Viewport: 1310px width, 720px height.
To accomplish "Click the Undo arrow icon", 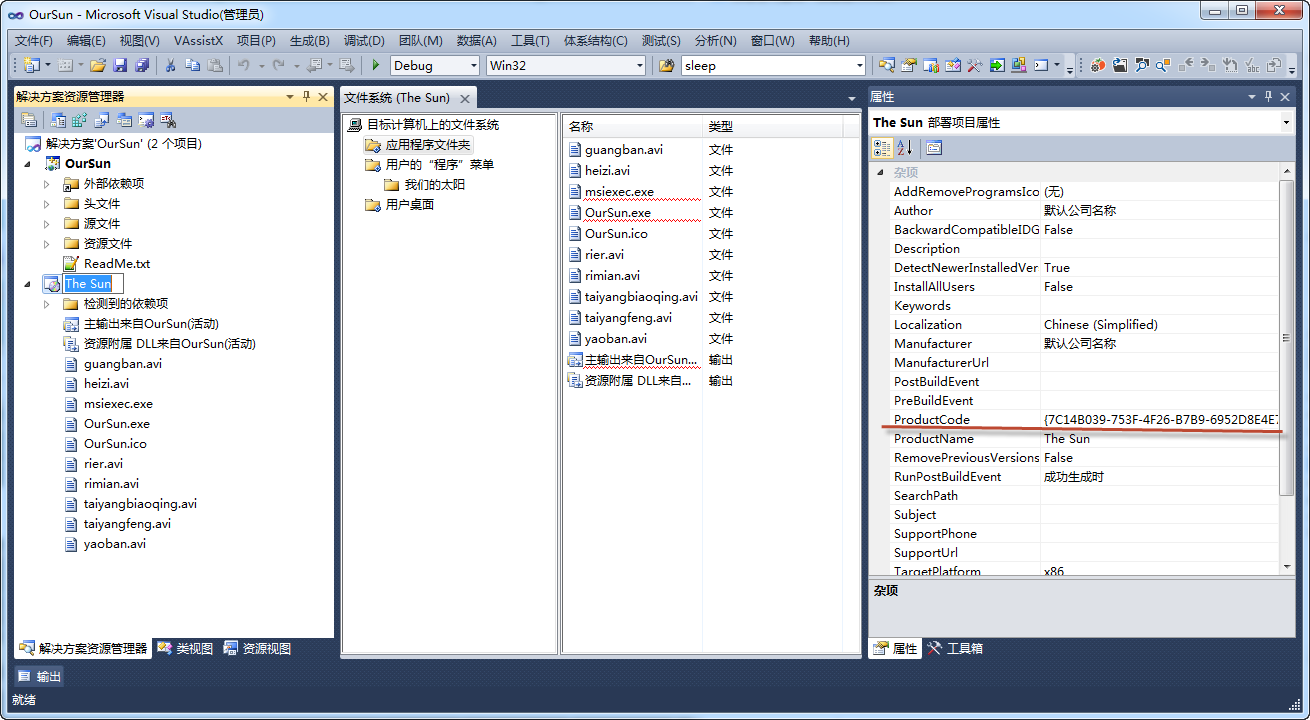I will click(x=243, y=65).
